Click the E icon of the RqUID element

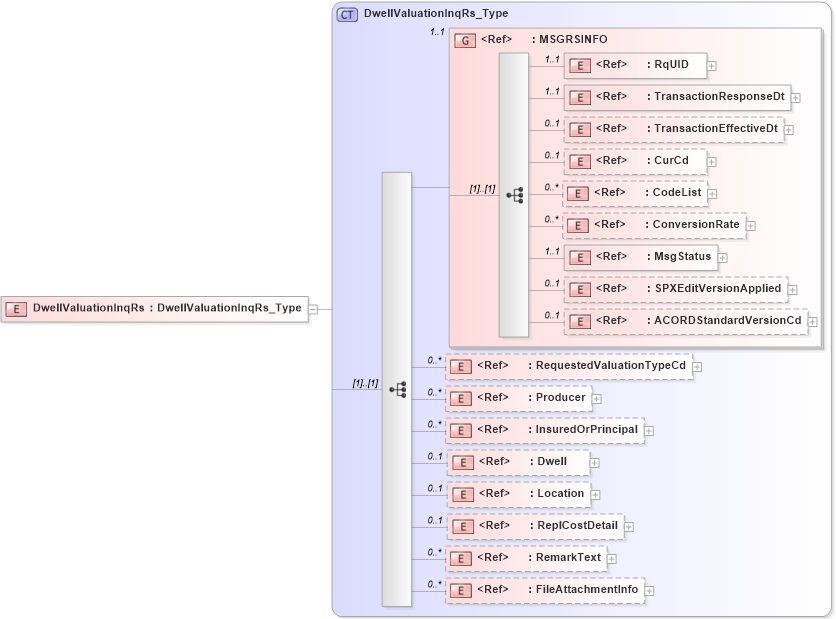(579, 65)
